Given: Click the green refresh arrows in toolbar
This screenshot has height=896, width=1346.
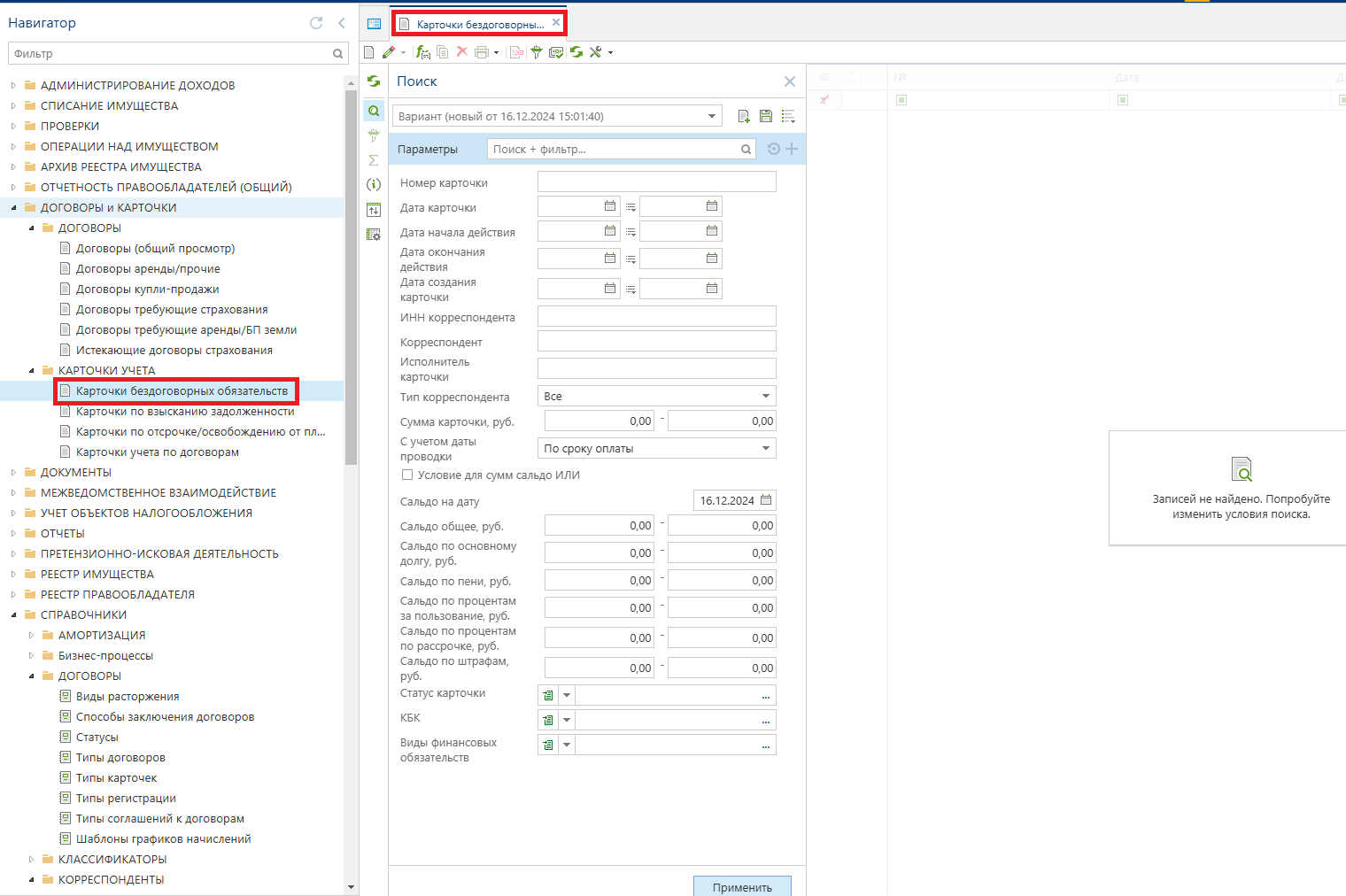Looking at the screenshot, I should pos(576,52).
